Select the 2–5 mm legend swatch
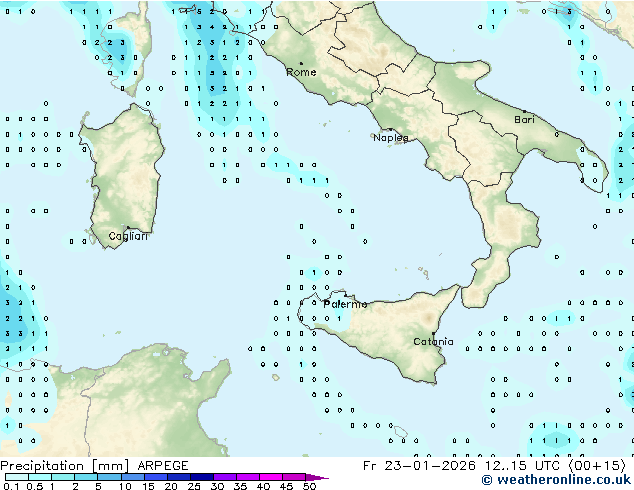 (86, 477)
